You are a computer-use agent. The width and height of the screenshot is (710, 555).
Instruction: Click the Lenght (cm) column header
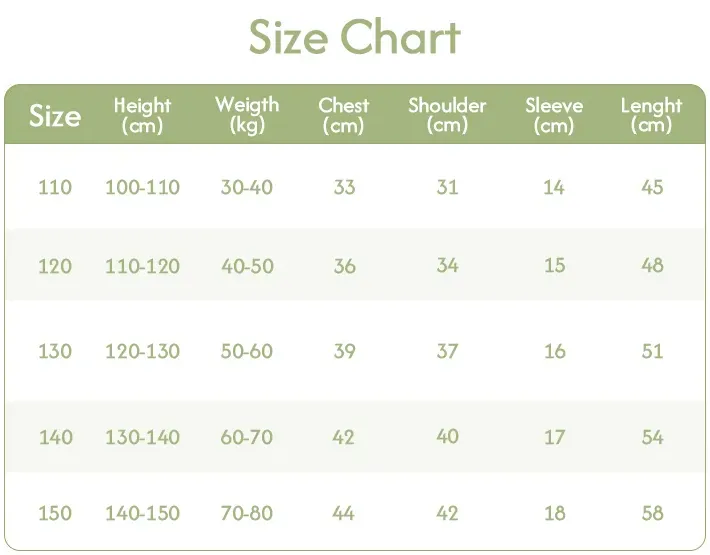[x=651, y=115]
